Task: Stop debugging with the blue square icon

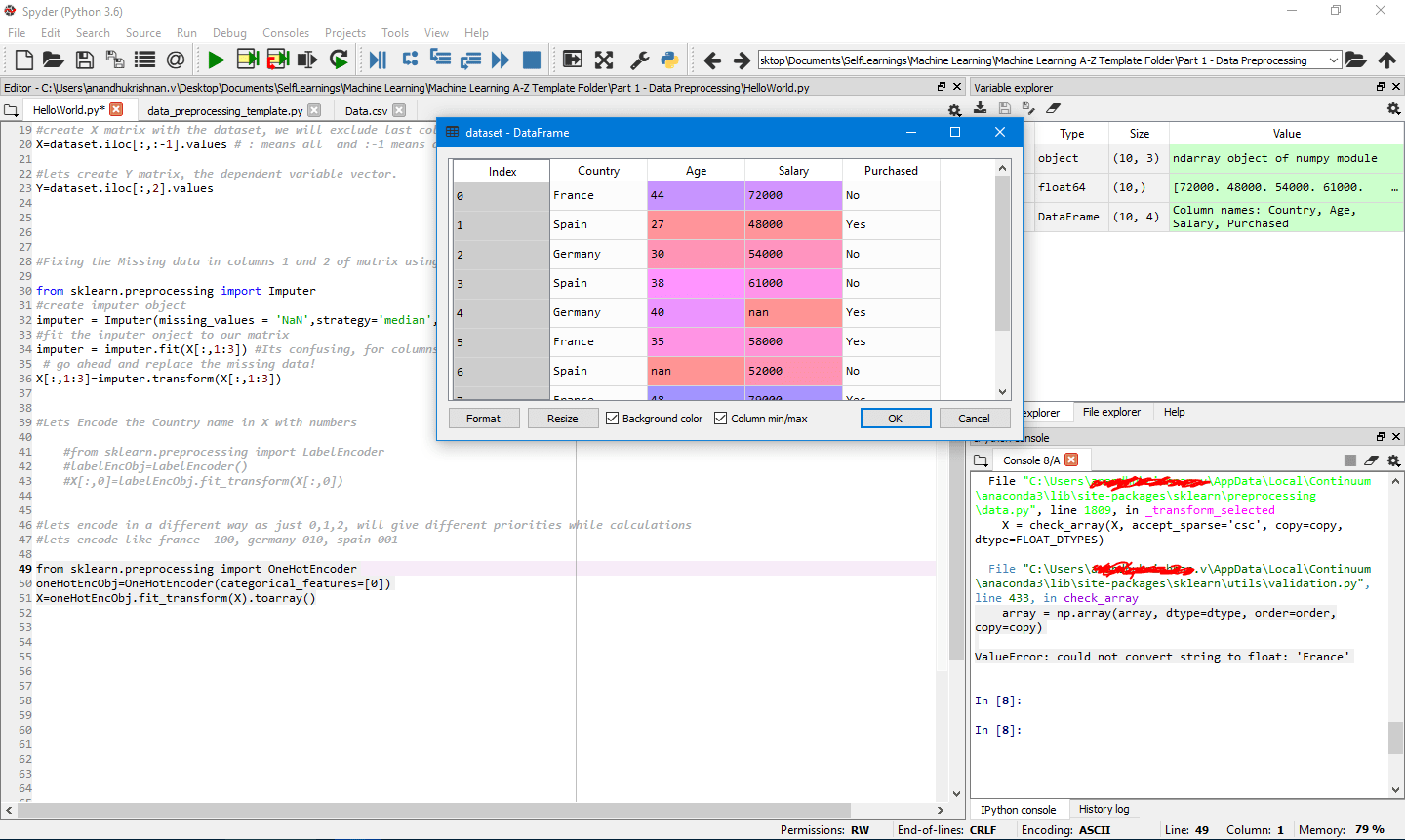Action: tap(532, 60)
